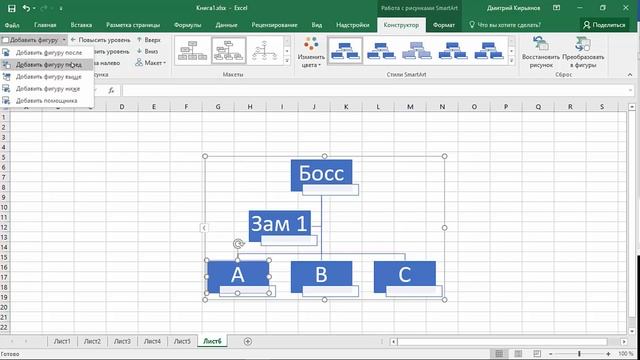Image resolution: width=640 pixels, height=360 pixels.
Task: Select the fourth SmartArt style thumbnail
Action: [x=453, y=51]
